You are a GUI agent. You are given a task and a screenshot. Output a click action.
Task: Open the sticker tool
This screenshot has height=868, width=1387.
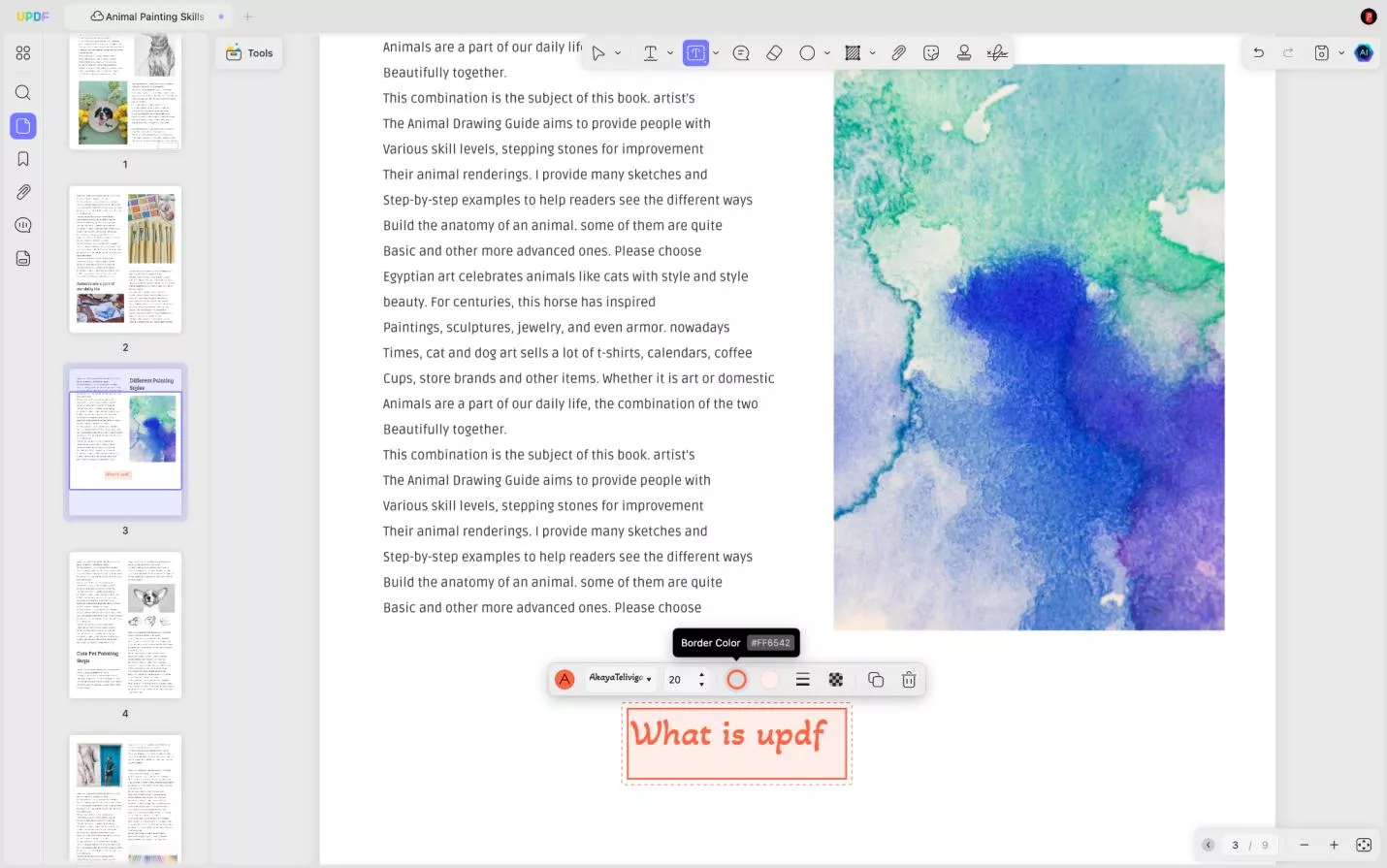point(931,53)
